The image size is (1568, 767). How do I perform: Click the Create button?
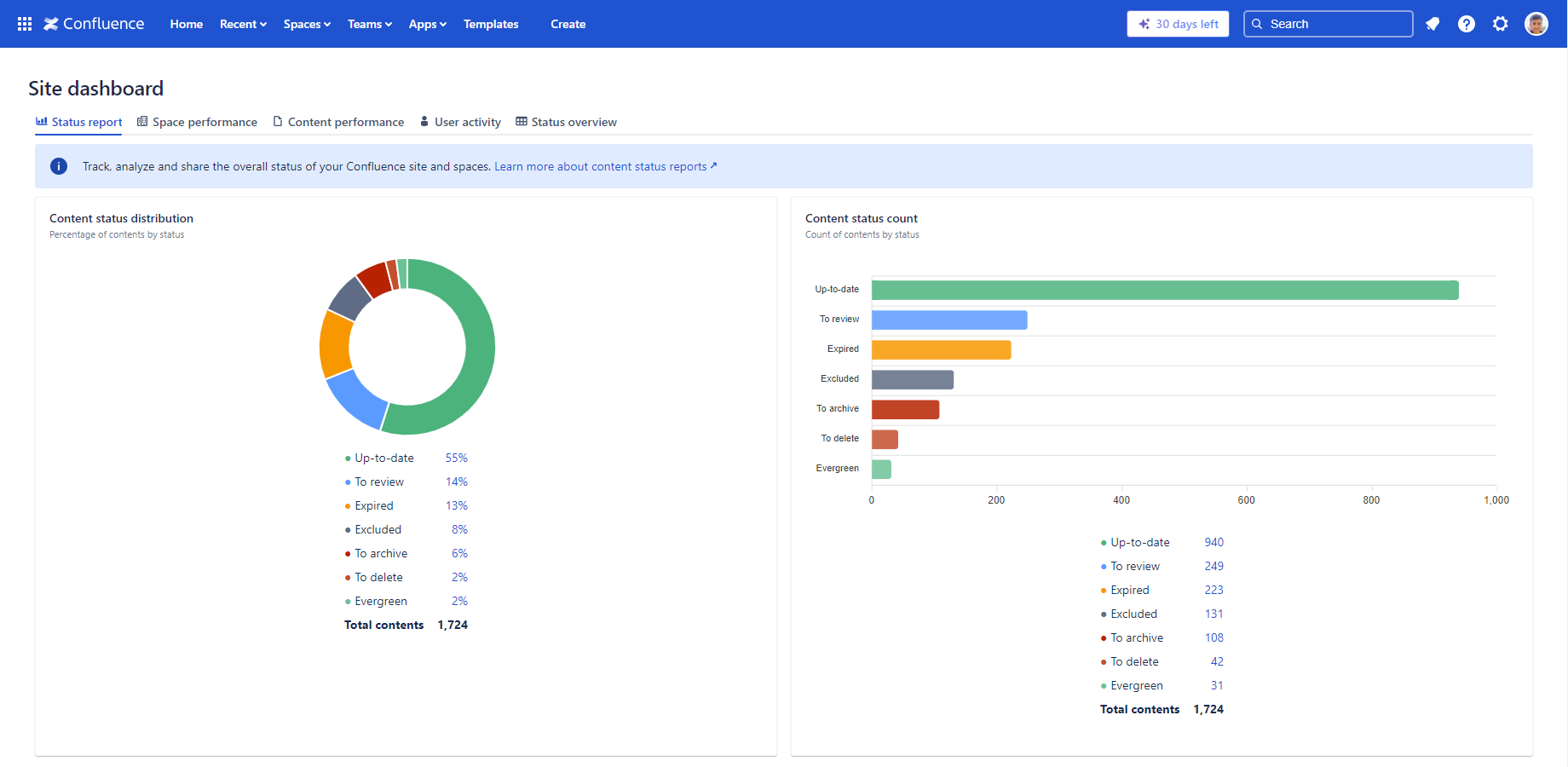pos(568,24)
